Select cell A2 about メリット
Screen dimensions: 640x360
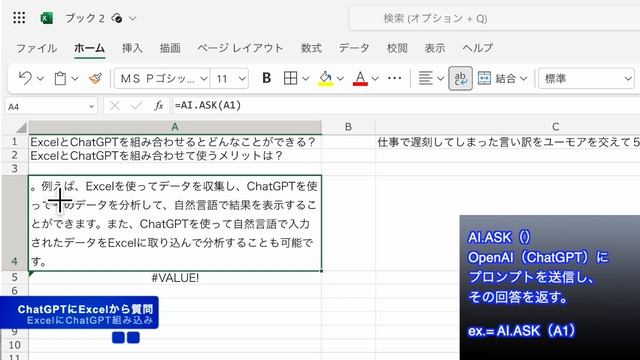coord(175,155)
